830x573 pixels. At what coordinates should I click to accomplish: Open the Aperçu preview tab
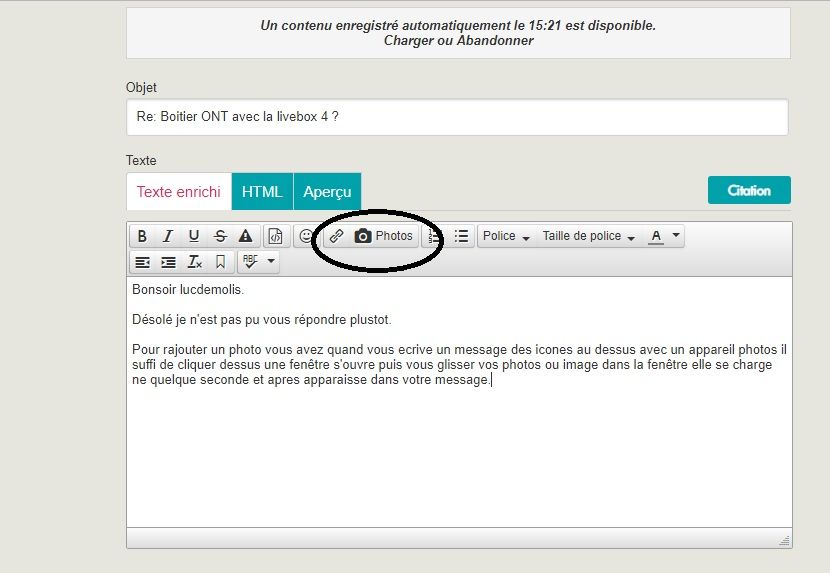327,192
